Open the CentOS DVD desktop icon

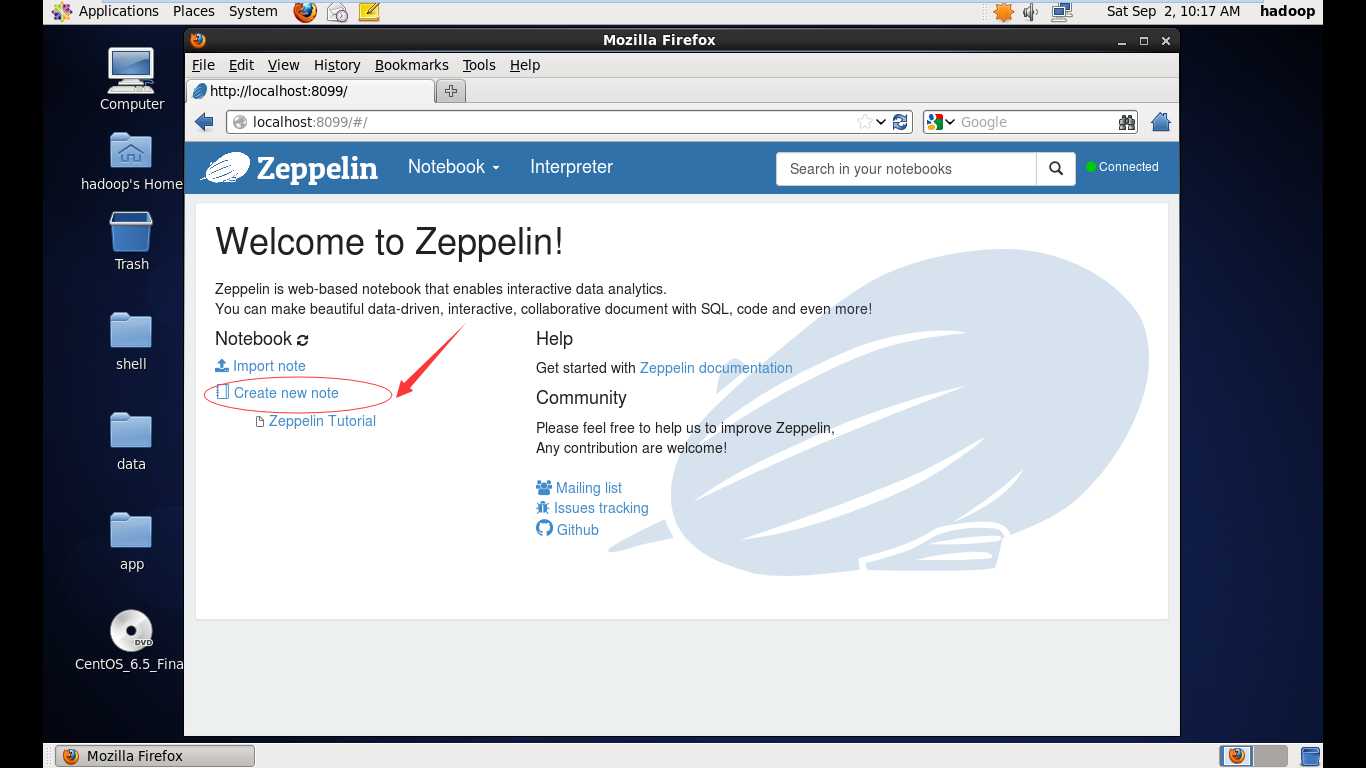131,631
